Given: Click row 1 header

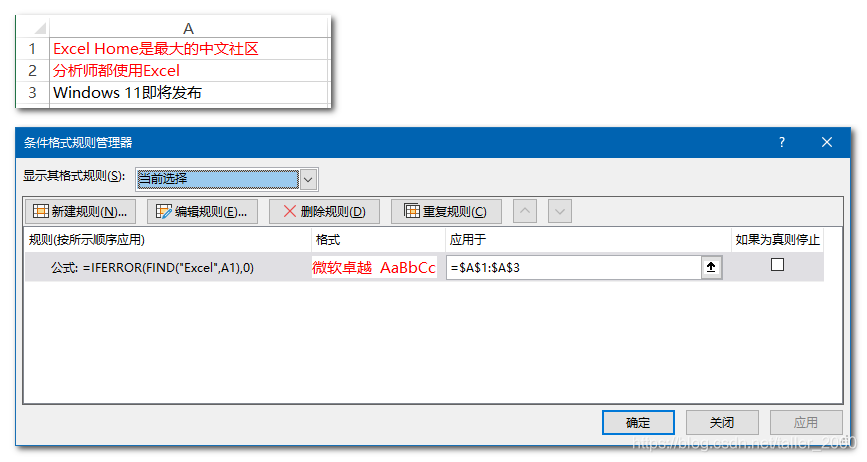Looking at the screenshot, I should pyautogui.click(x=33, y=49).
